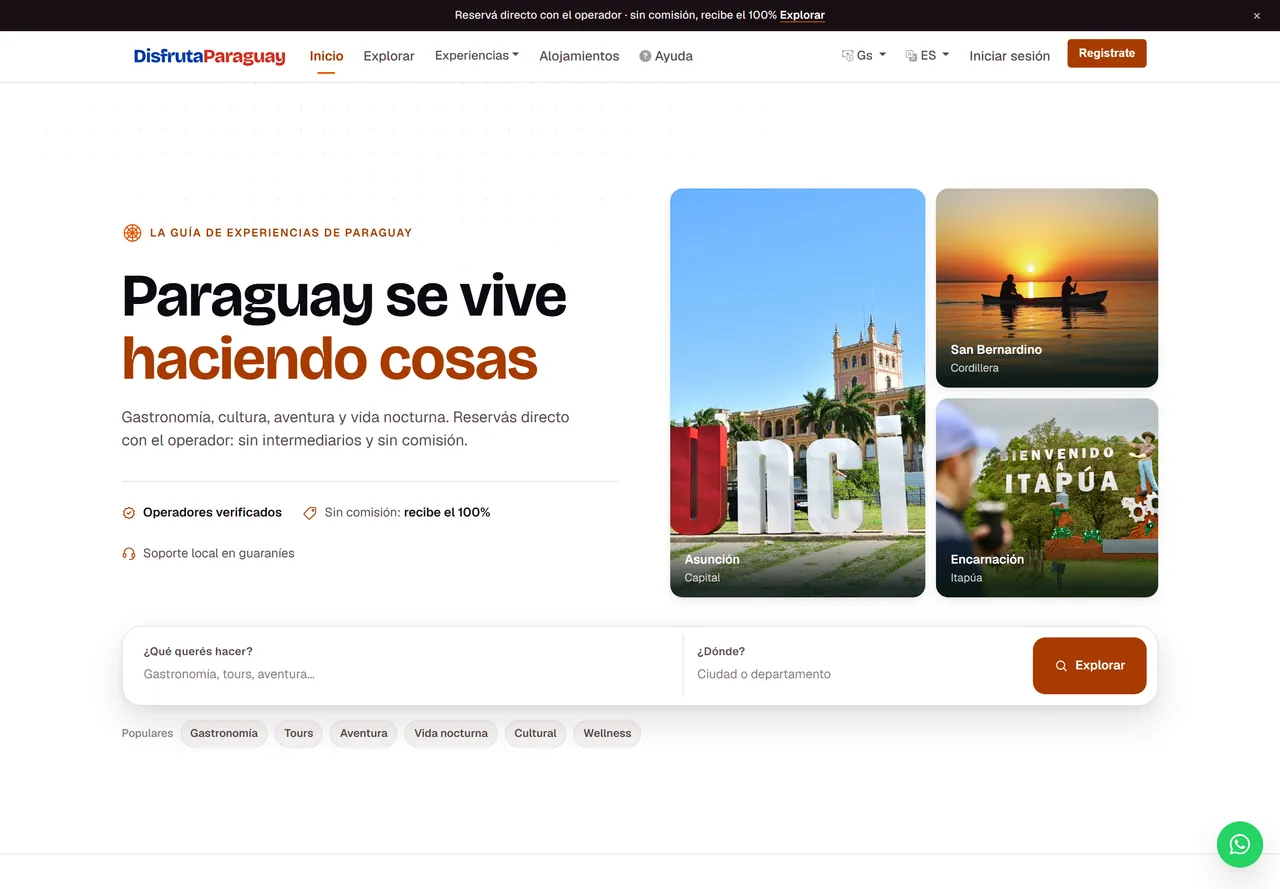The image size is (1280, 889).
Task: Open the Alojamientos nav item
Action: (x=579, y=56)
